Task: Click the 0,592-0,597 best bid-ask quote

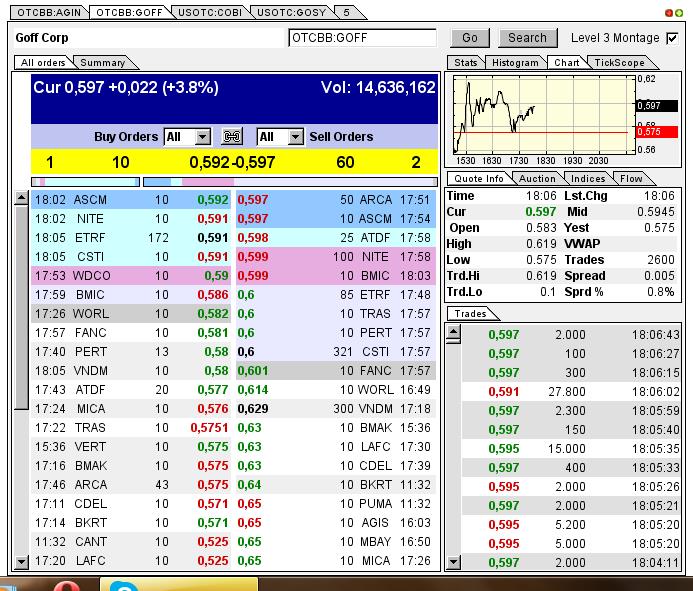Action: (x=232, y=162)
